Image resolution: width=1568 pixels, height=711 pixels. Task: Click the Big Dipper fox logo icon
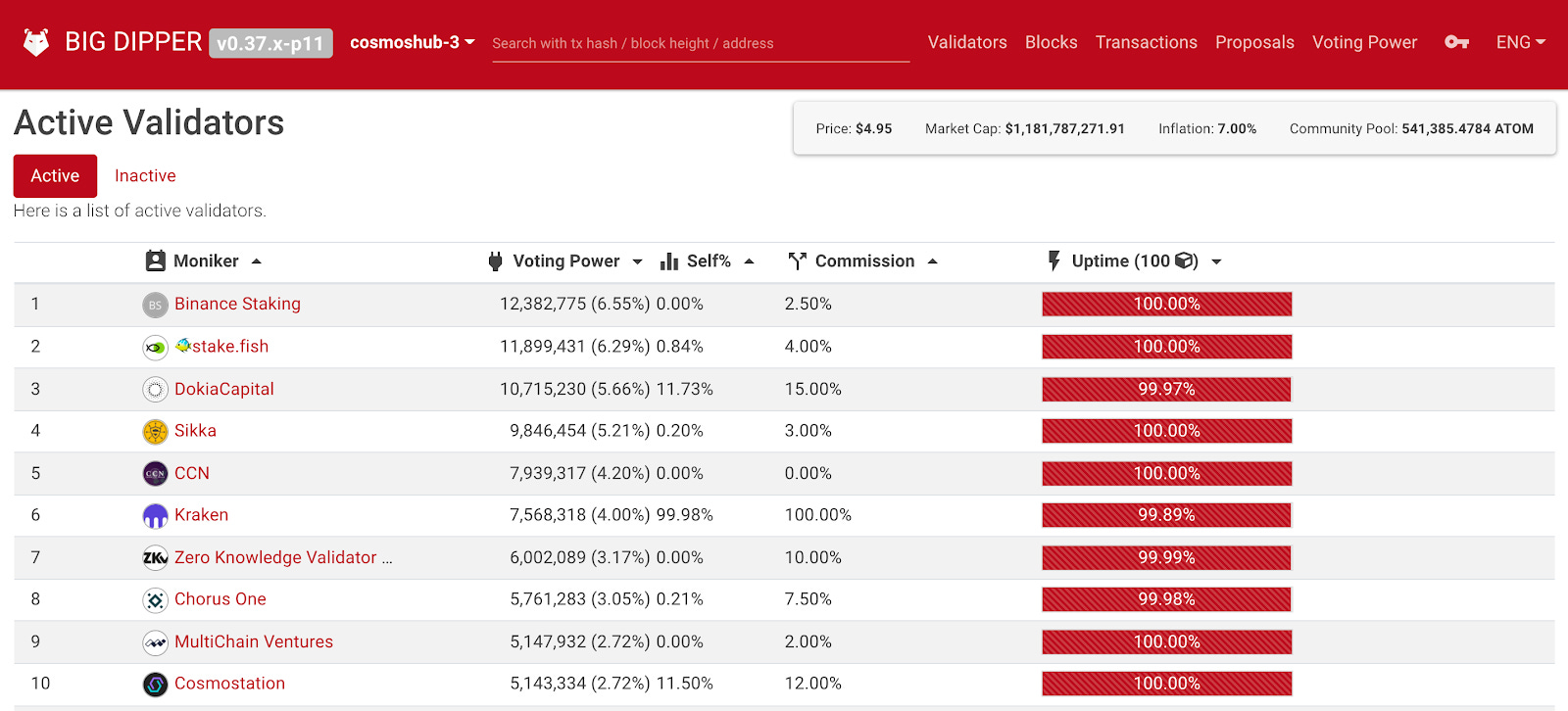pyautogui.click(x=36, y=42)
